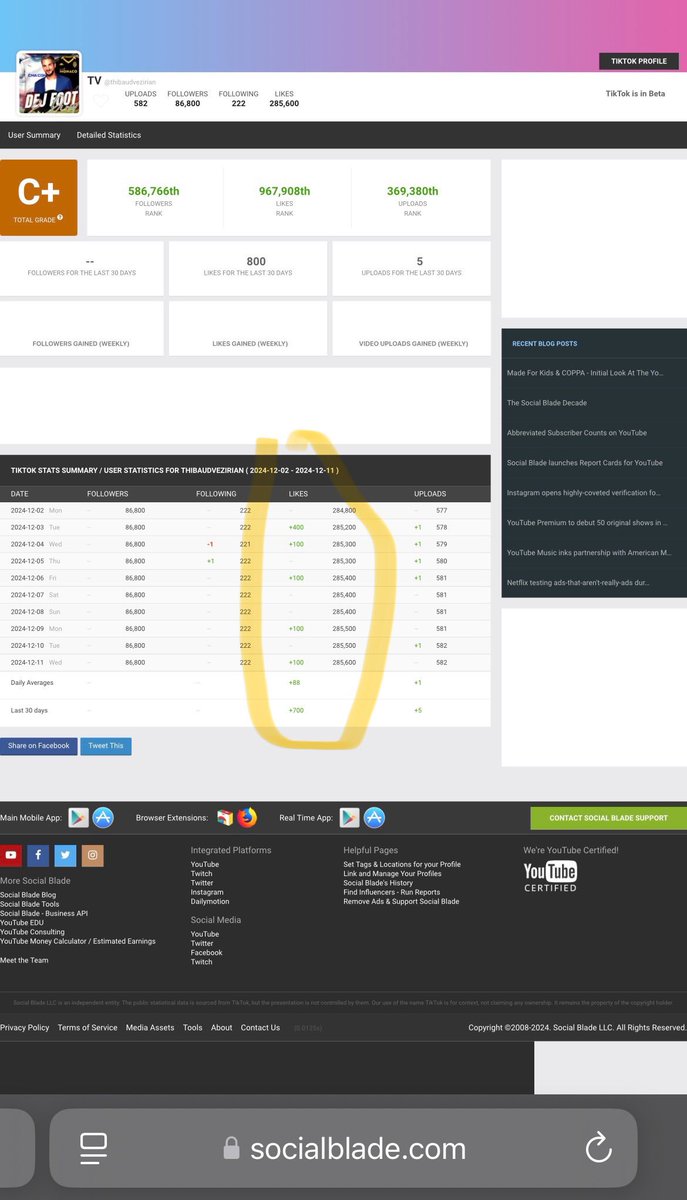Open Social Blade launches Report Cards post
This screenshot has height=1200, width=687.
[x=585, y=463]
